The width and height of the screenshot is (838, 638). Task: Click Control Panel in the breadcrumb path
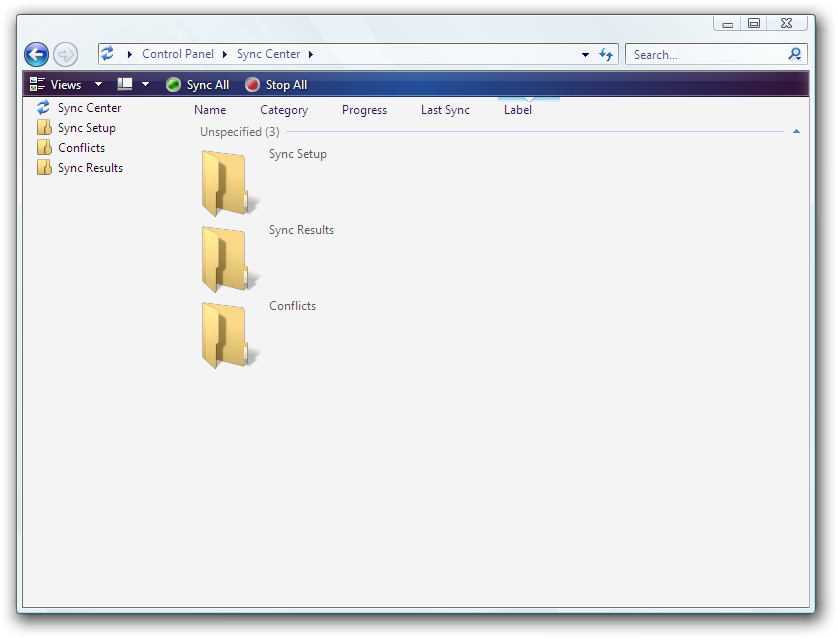point(178,54)
